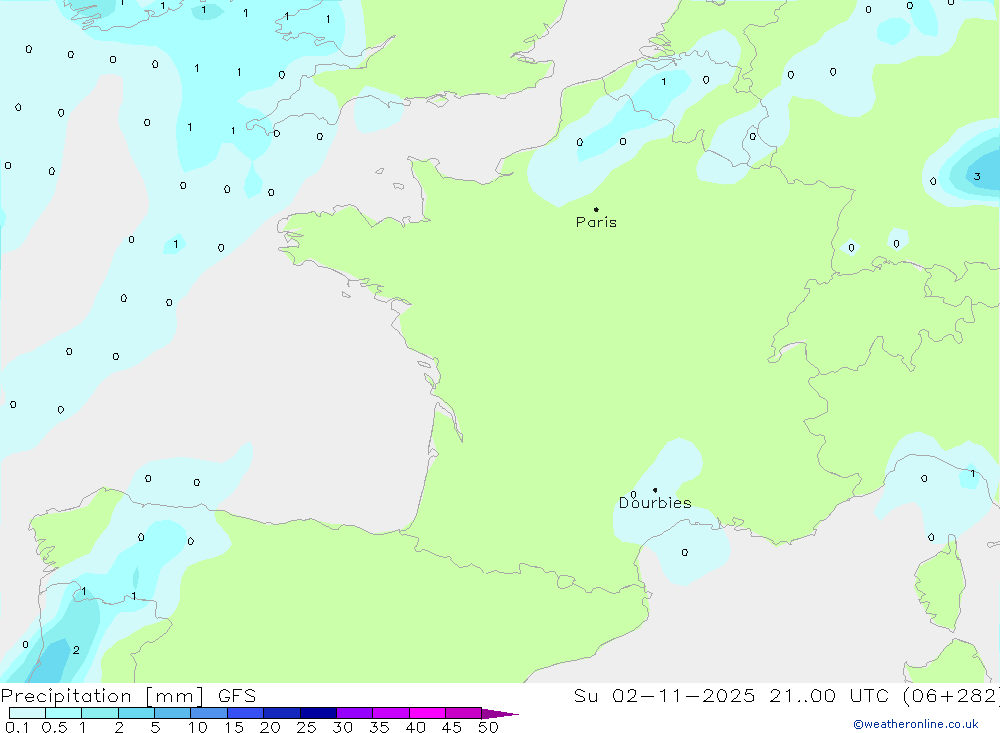Screen dimensions: 1000x733
Task: Pick the 40–45 mm magenta legend swatch
Action: [427, 713]
